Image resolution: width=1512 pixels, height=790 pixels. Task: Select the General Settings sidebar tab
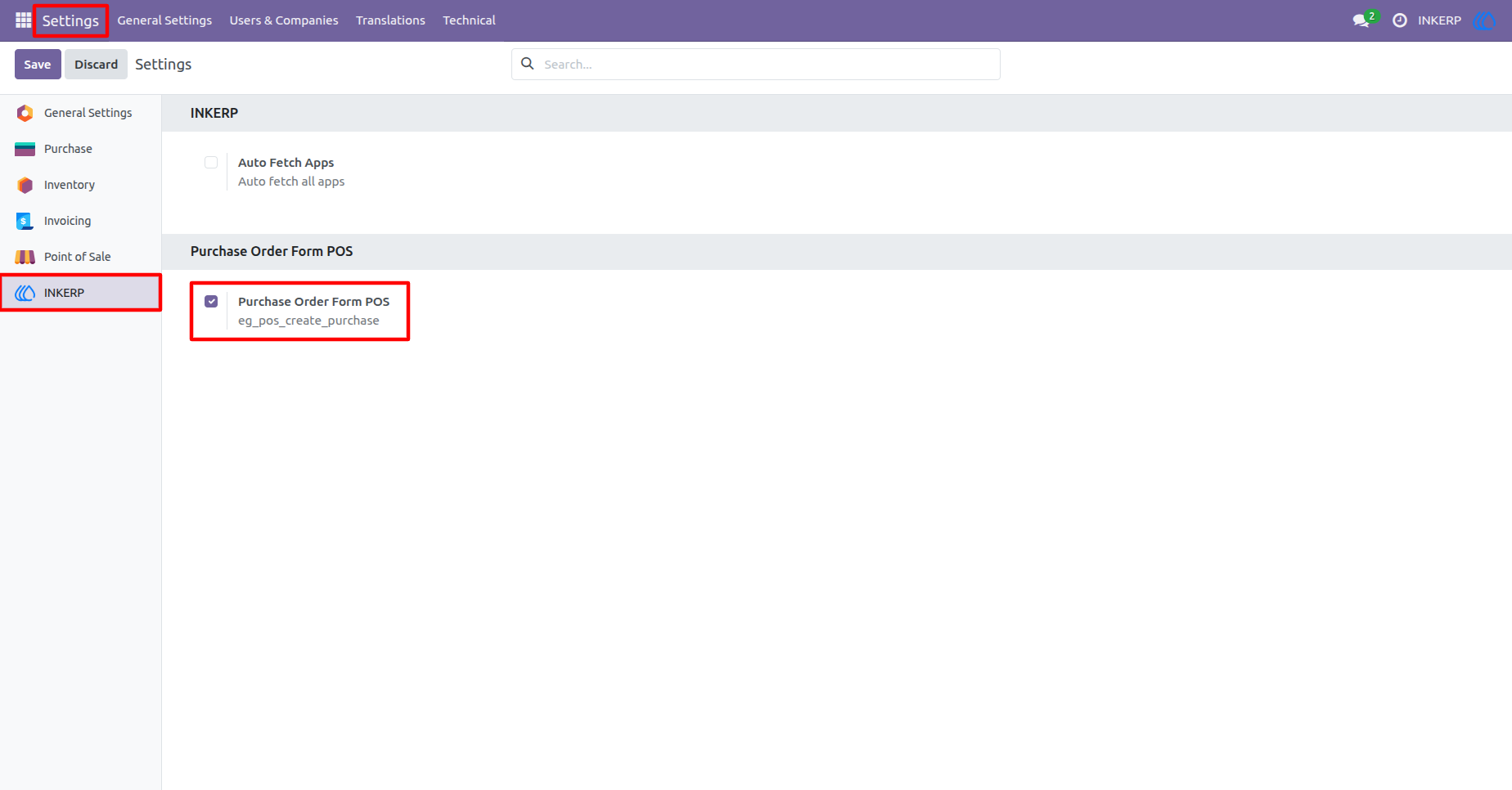tap(81, 113)
